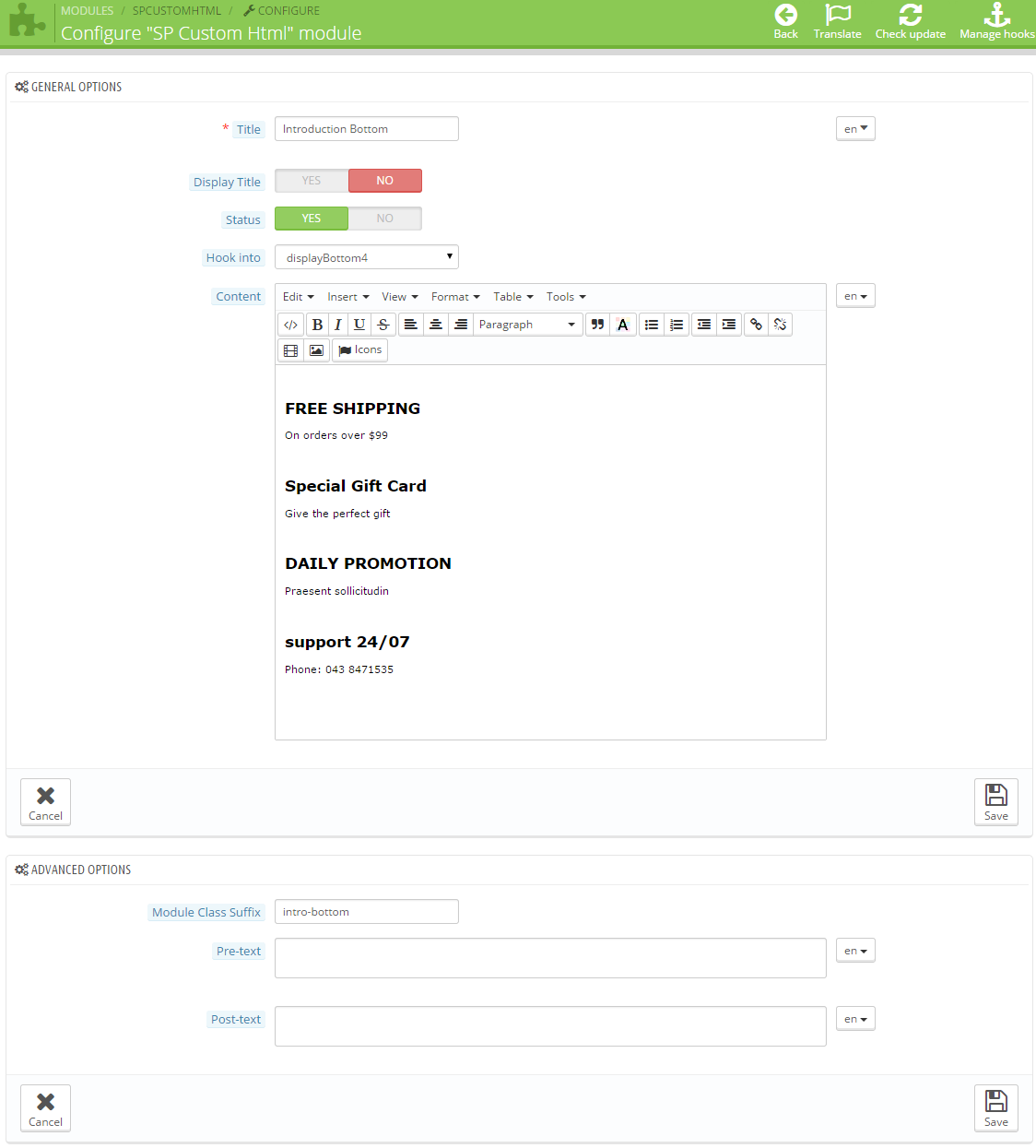
Task: Focus the Module Class Suffix field
Action: 367,912
